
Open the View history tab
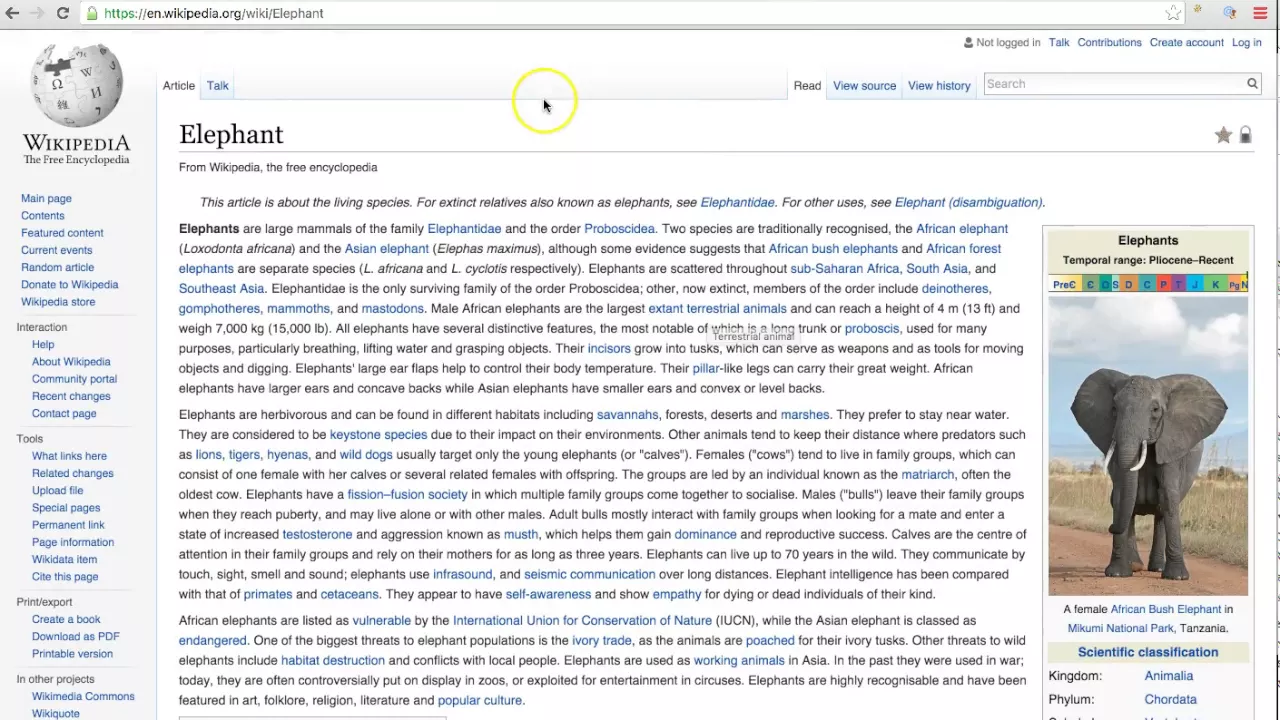coord(939,85)
